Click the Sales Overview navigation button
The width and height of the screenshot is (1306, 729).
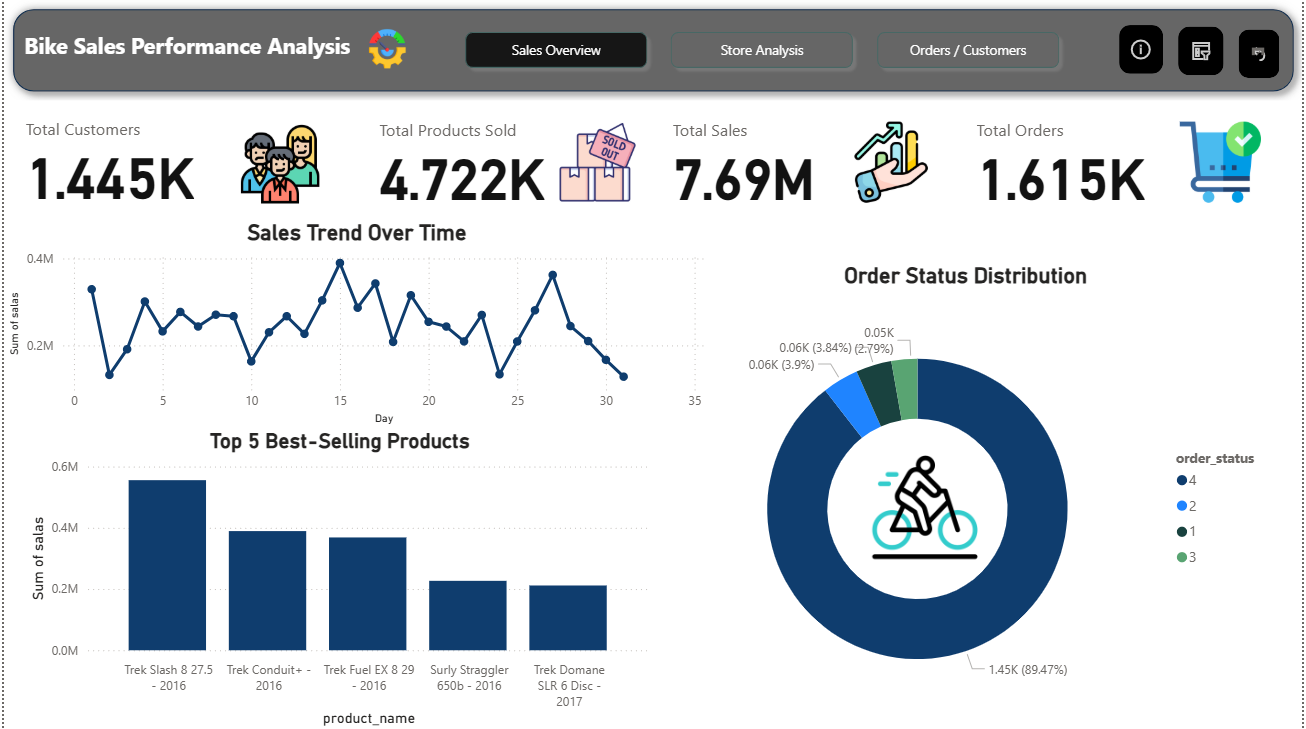tap(556, 50)
